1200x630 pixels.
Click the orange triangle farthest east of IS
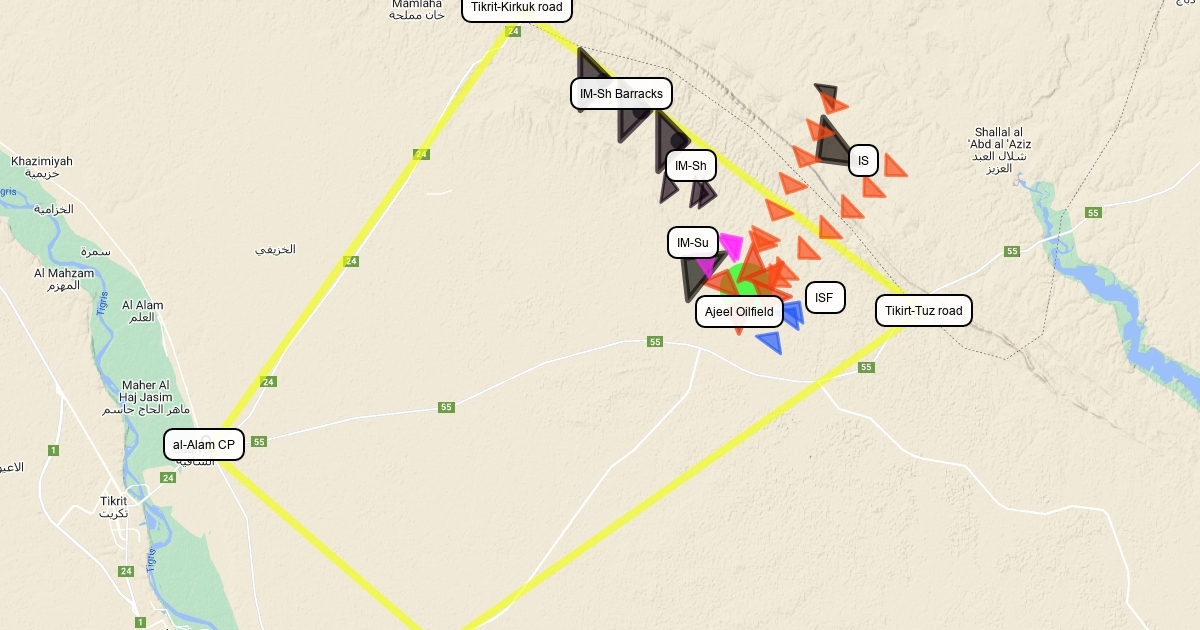click(895, 166)
